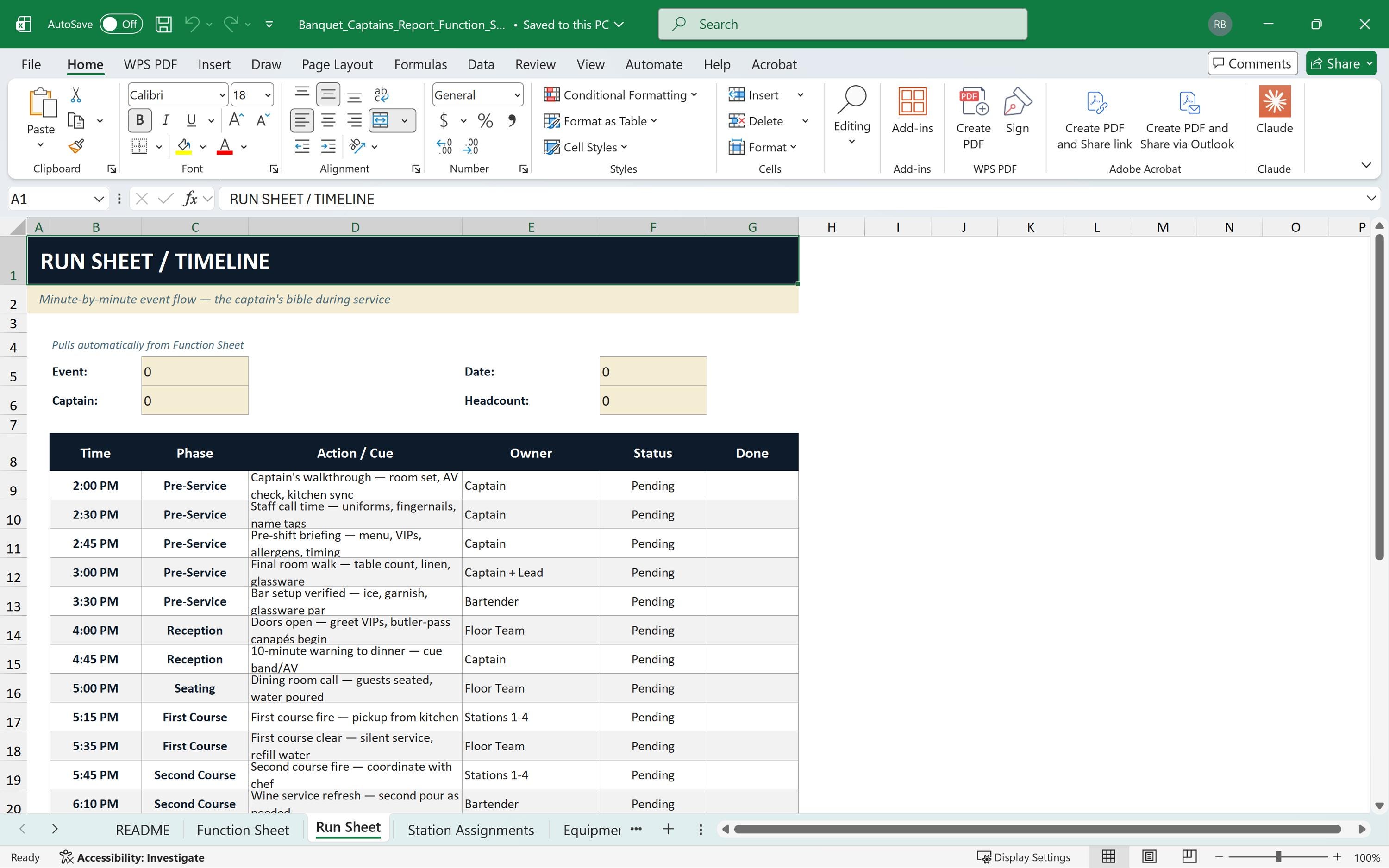The height and width of the screenshot is (868, 1389).
Task: Expand Conditional Formatting menu
Action: pyautogui.click(x=620, y=95)
